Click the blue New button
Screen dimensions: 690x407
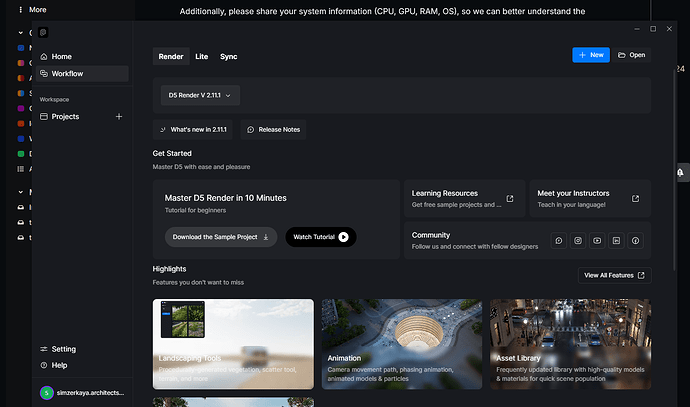tap(590, 55)
